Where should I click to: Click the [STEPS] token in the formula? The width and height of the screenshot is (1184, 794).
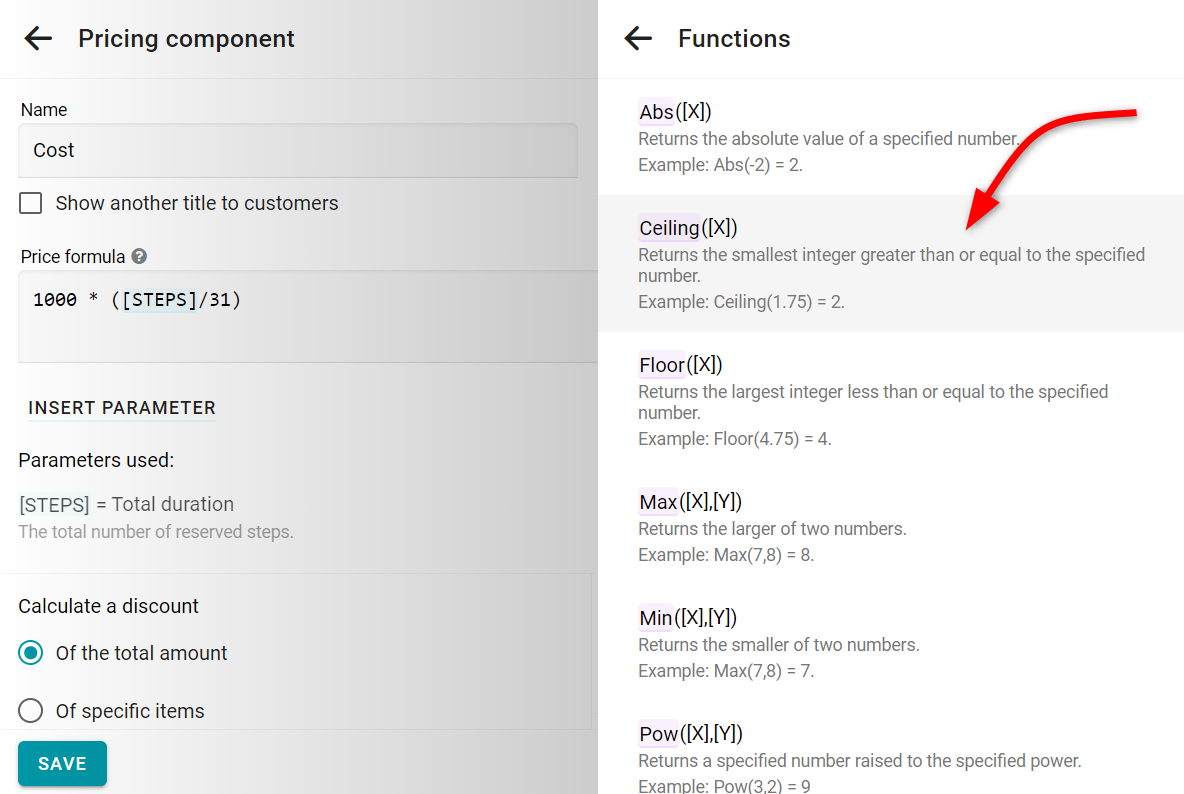(x=159, y=299)
